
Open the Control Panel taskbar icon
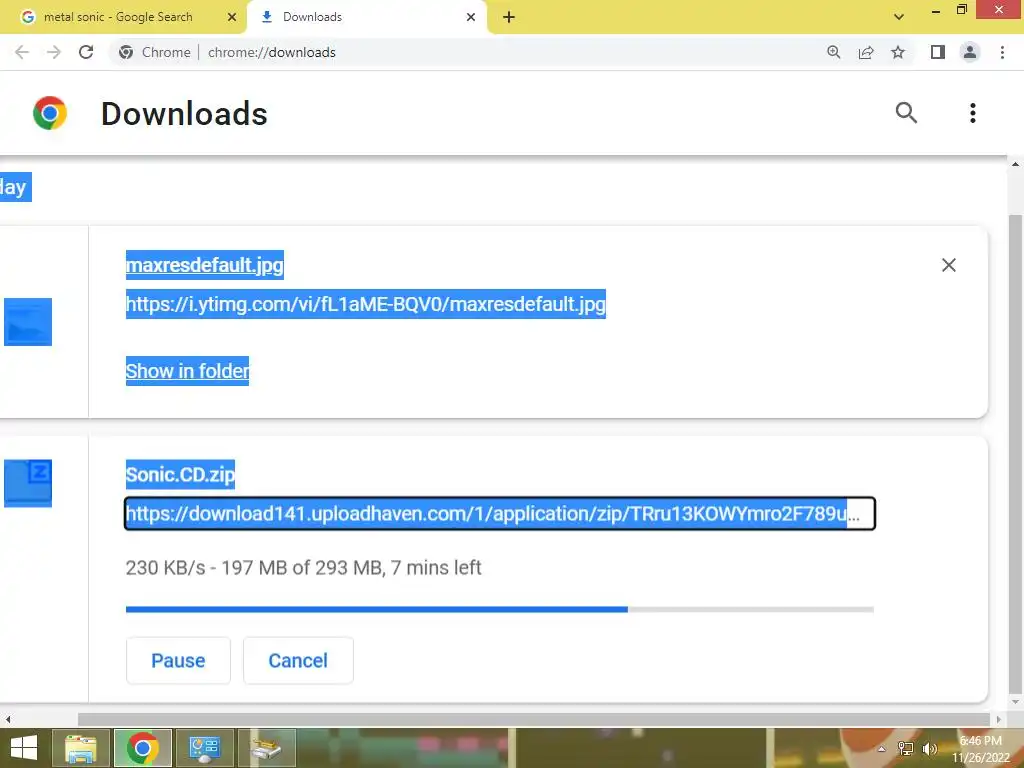pyautogui.click(x=204, y=748)
